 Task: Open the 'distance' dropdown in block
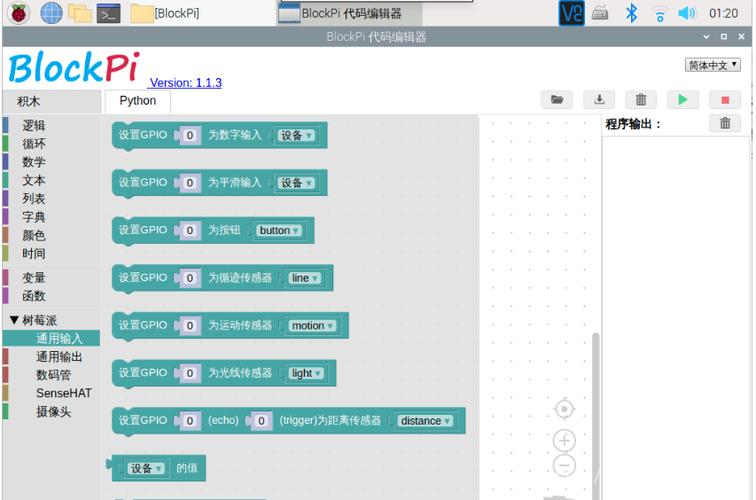(x=425, y=421)
